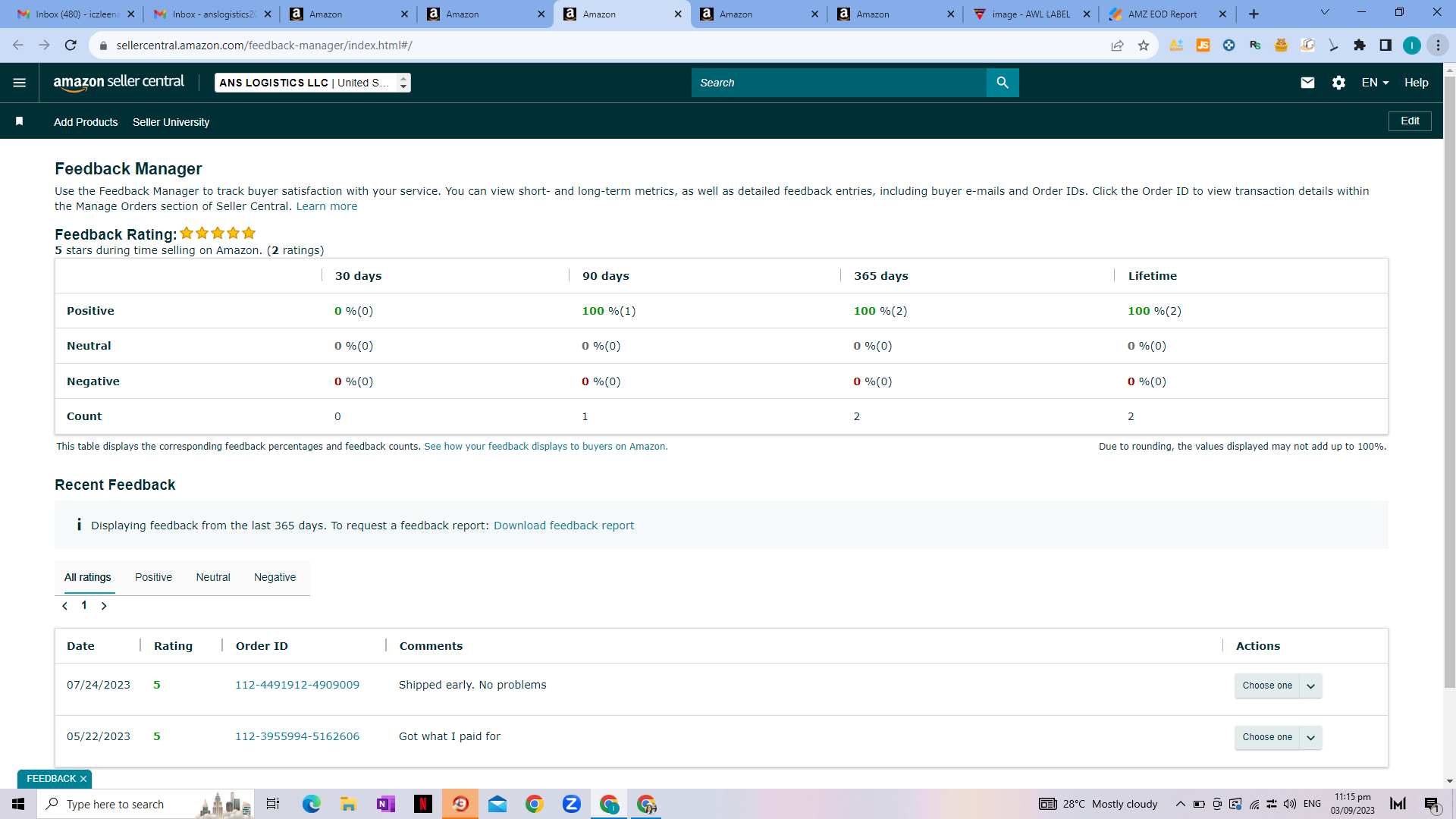Click Help in header
Screen dimensions: 1456x819
click(1416, 83)
